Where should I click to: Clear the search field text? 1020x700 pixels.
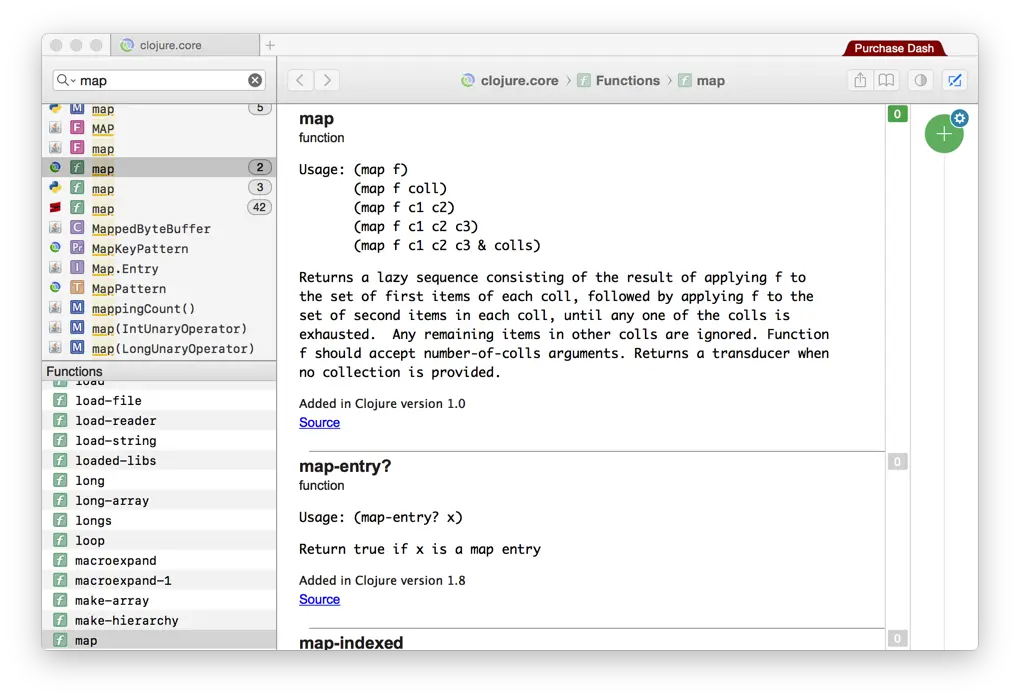pos(255,80)
